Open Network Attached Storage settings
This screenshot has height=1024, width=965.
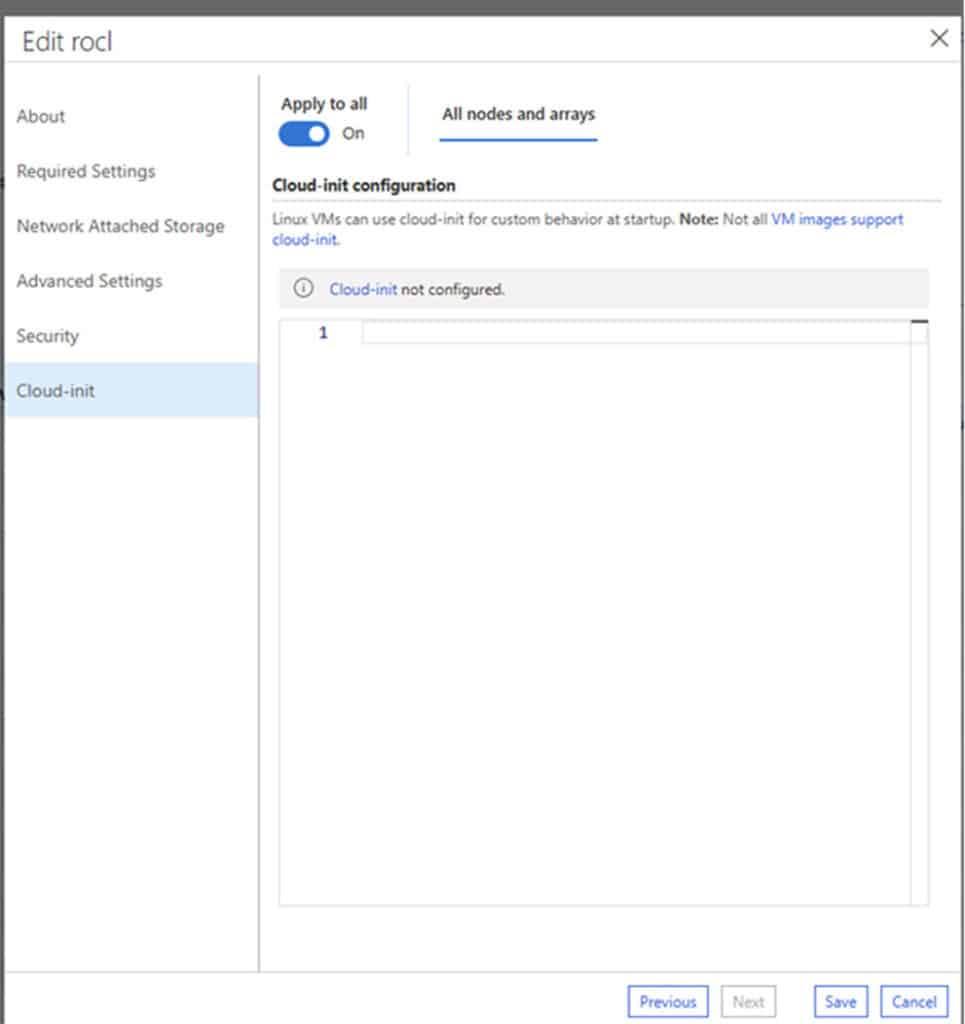[x=120, y=226]
